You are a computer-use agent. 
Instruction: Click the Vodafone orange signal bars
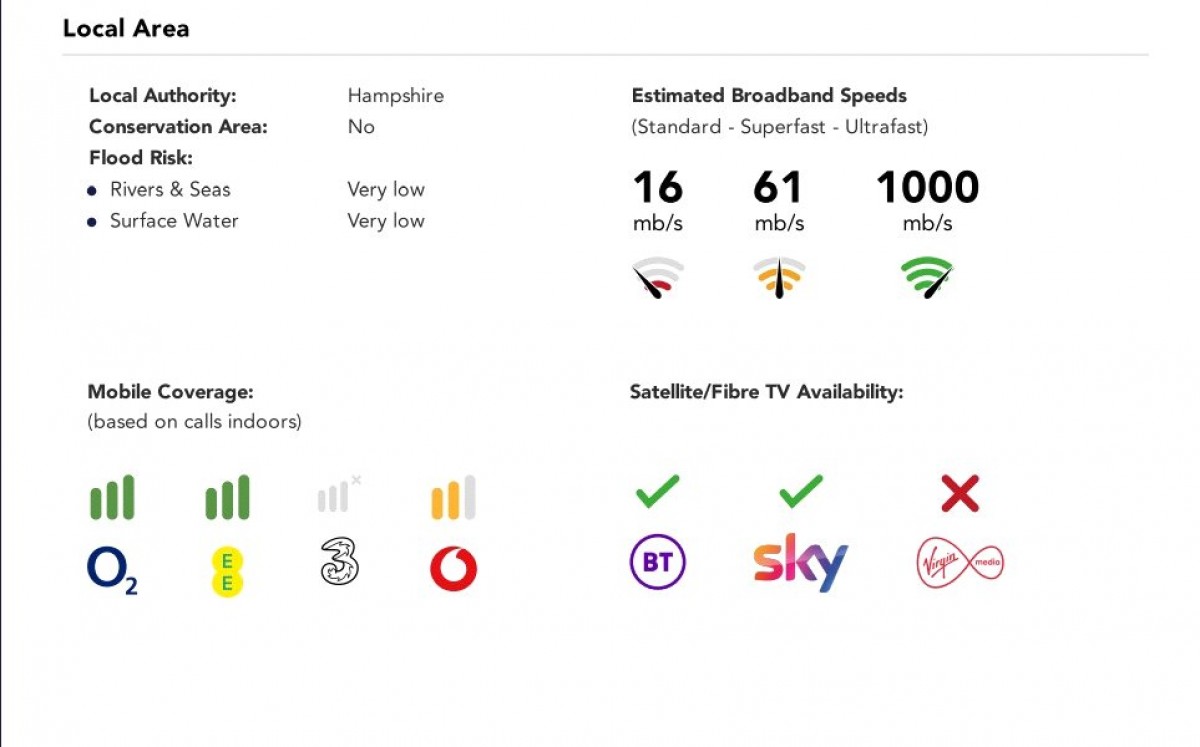453,498
